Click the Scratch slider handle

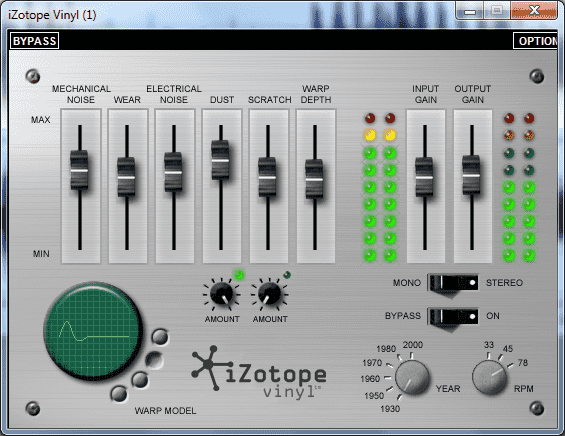coord(267,177)
